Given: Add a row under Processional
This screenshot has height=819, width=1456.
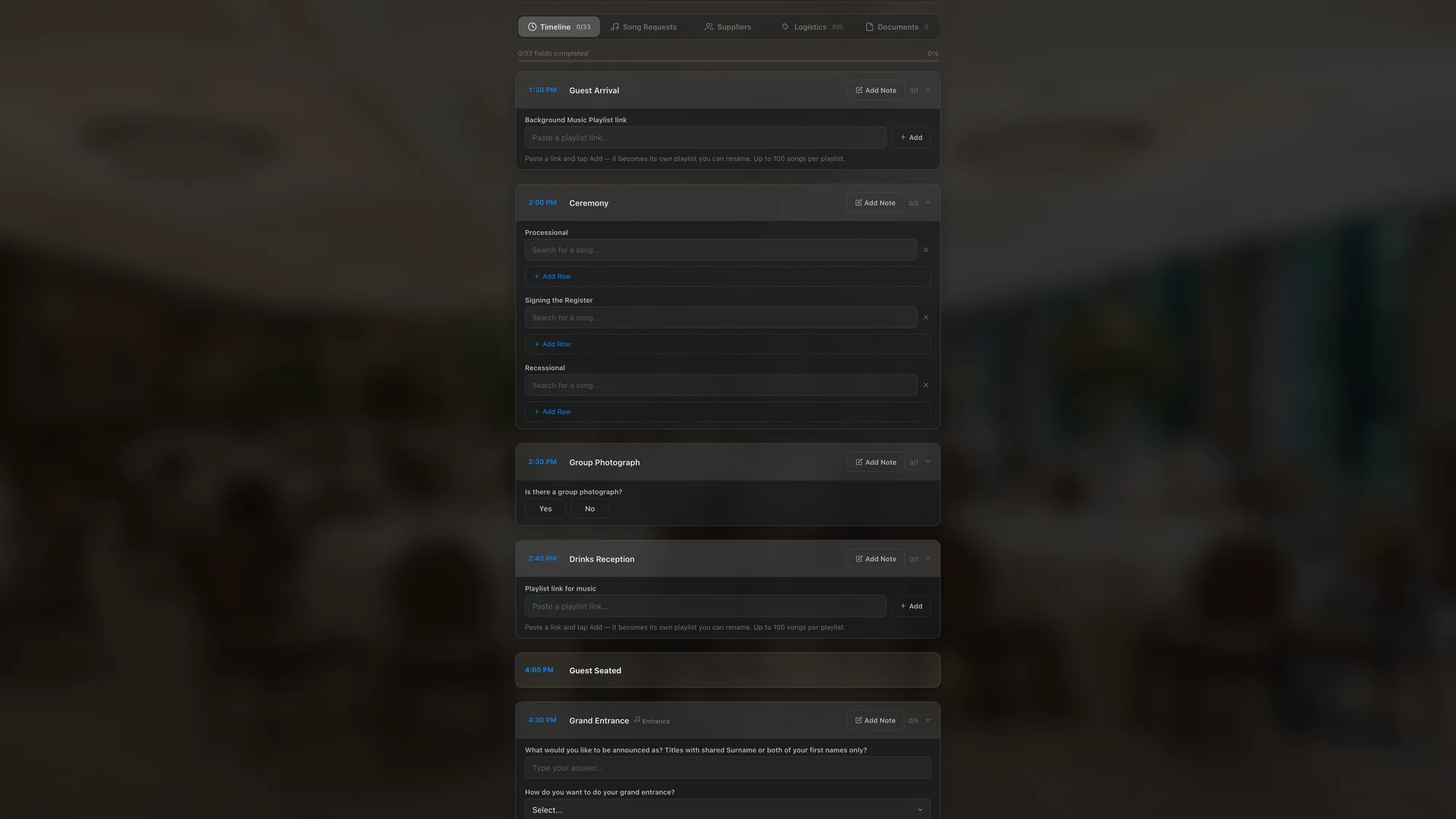Looking at the screenshot, I should tap(727, 277).
